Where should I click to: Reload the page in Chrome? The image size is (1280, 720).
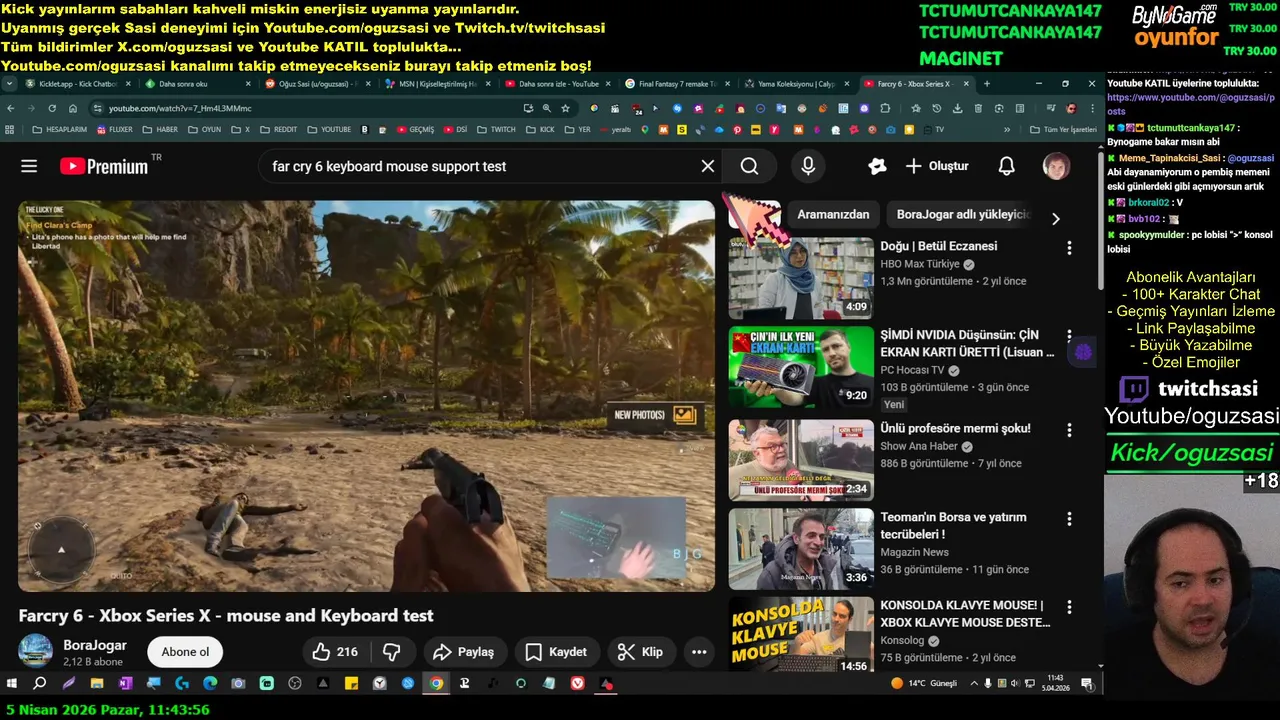tap(52, 108)
